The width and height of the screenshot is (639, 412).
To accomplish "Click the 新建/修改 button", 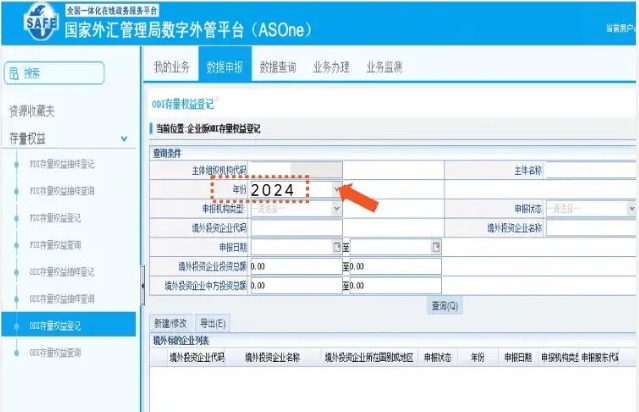I will (170, 323).
